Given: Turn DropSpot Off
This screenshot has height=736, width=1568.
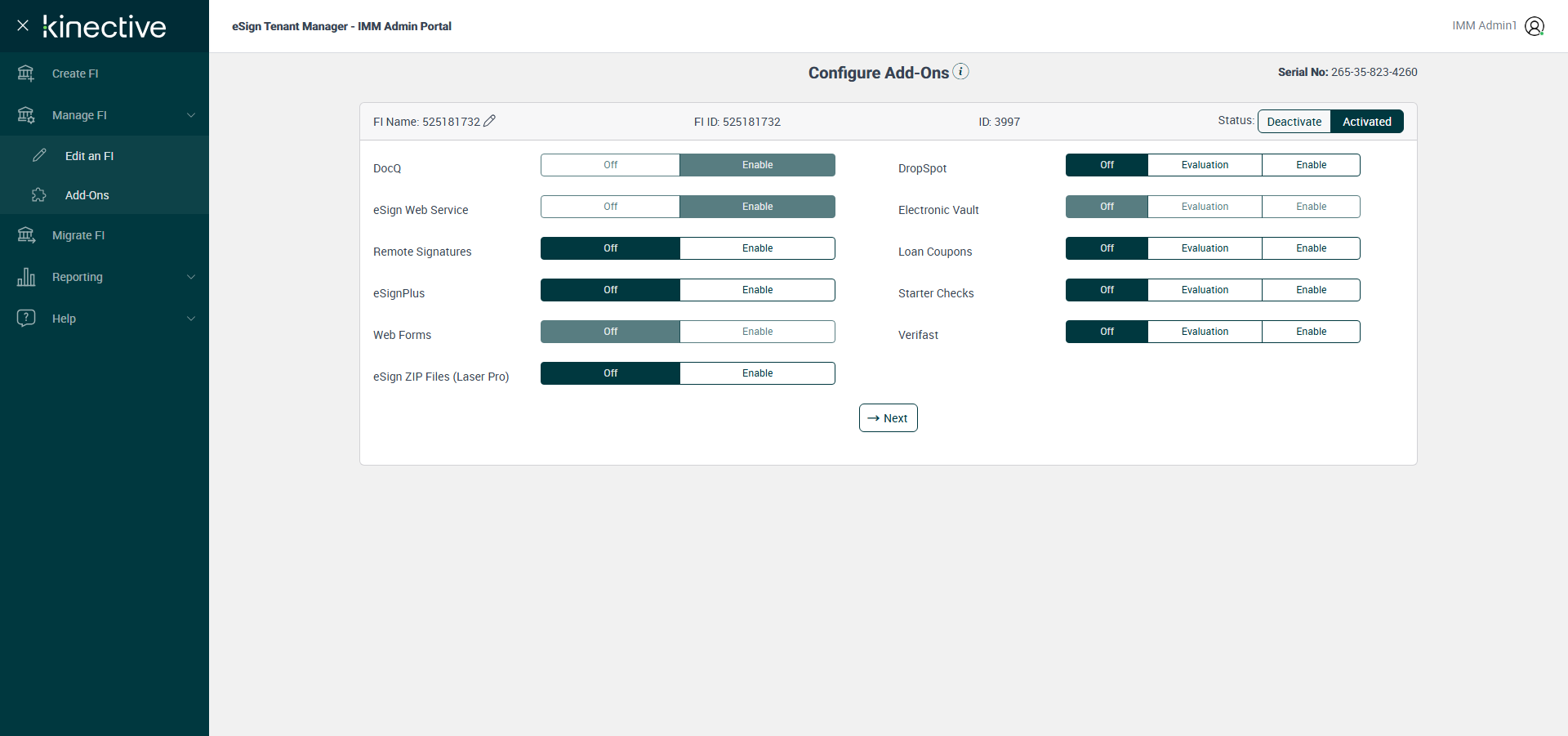Looking at the screenshot, I should point(1107,165).
